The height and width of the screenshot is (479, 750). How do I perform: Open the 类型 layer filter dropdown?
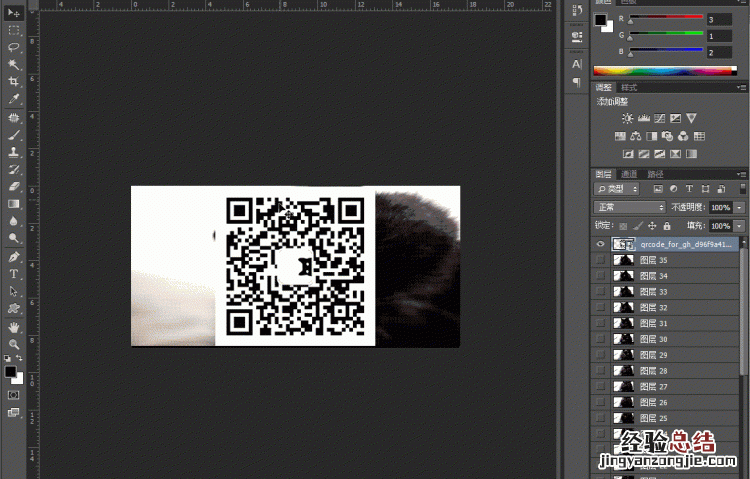616,188
